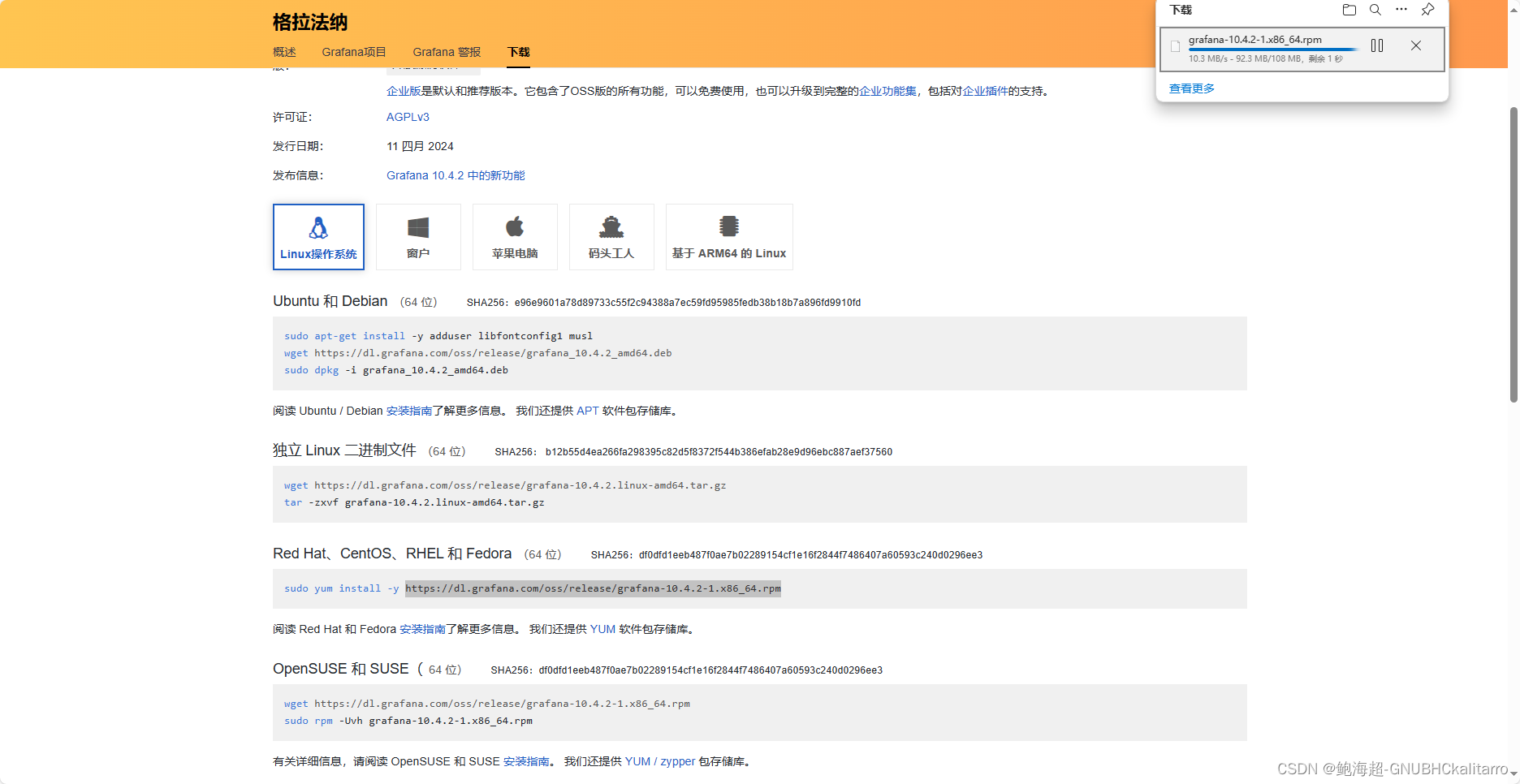The height and width of the screenshot is (784, 1520).
Task: Click the 企业版 link at paragraph start
Action: 404,91
